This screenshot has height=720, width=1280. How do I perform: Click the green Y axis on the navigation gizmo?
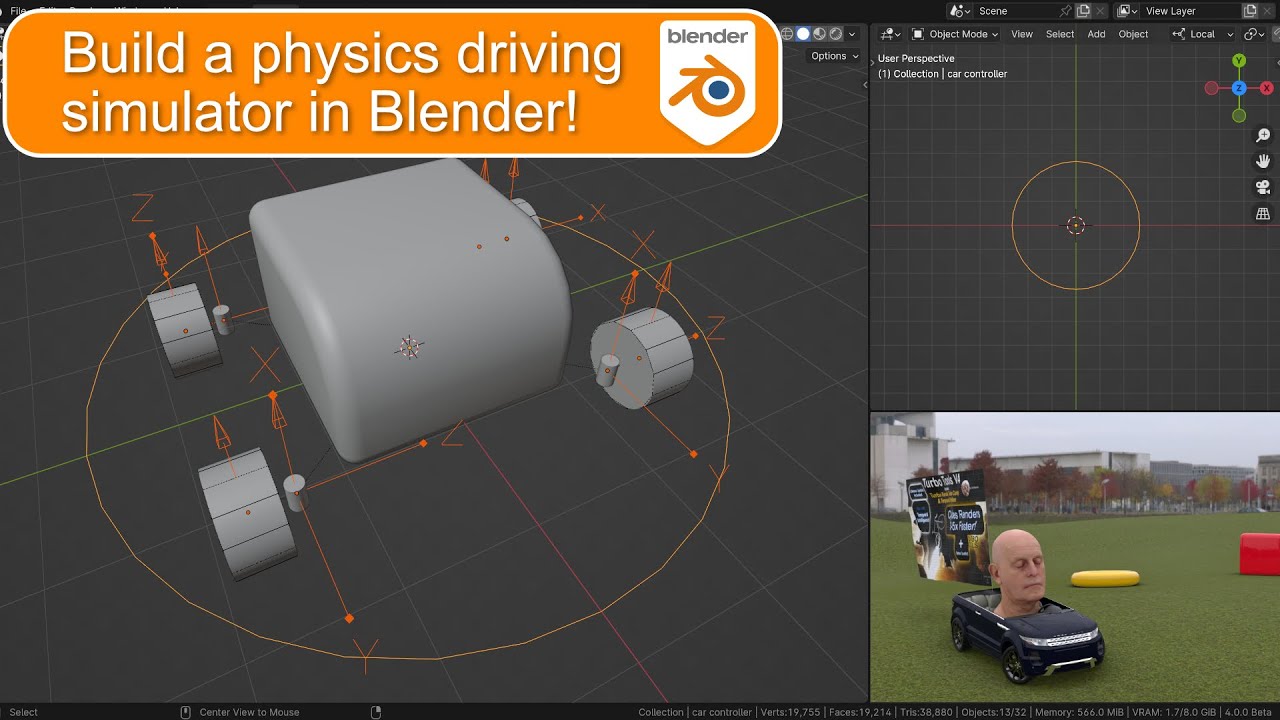click(x=1239, y=61)
